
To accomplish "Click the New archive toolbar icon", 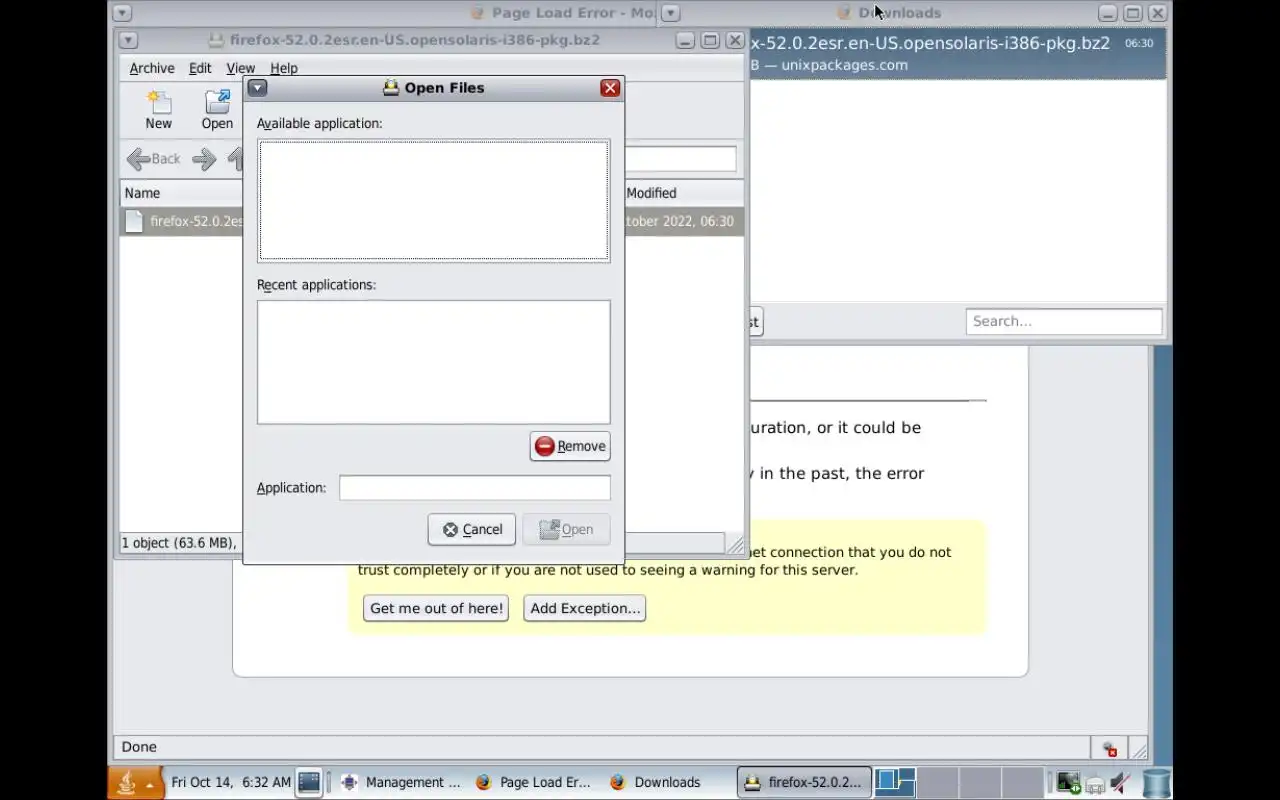I will click(x=159, y=110).
